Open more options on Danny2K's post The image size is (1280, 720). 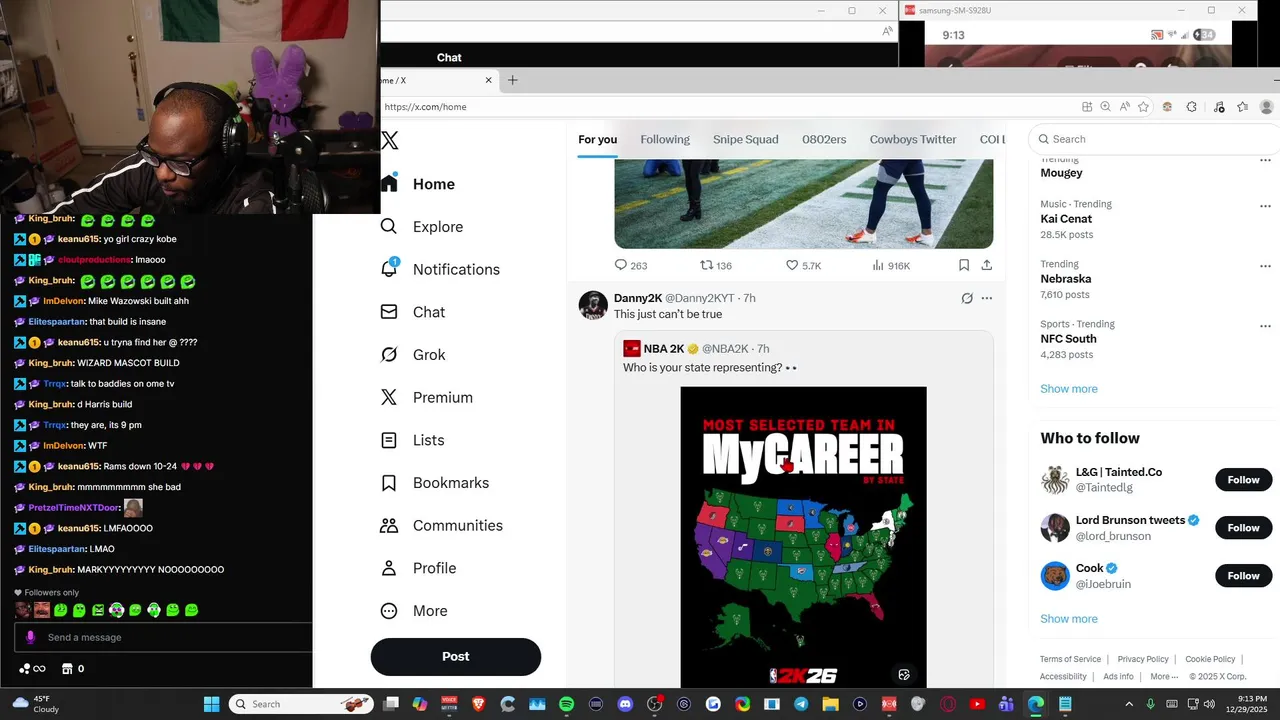[987, 298]
